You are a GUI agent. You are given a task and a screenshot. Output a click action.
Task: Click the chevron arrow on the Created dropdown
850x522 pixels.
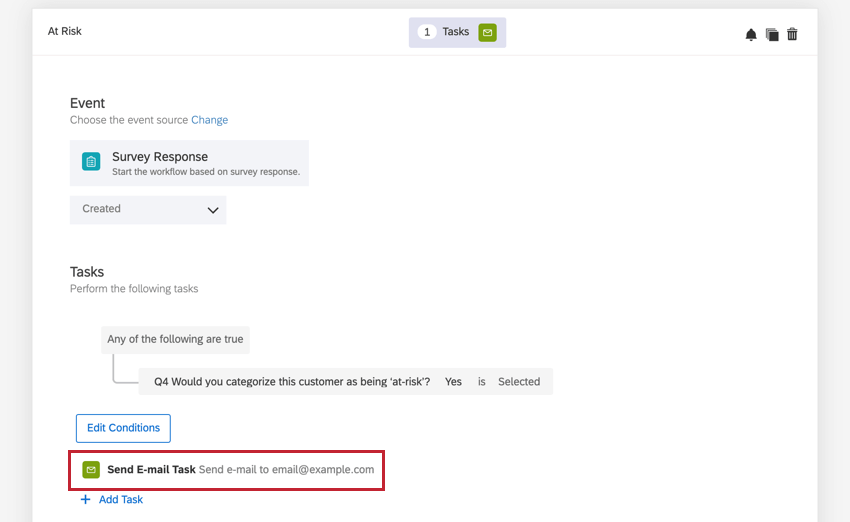(212, 210)
